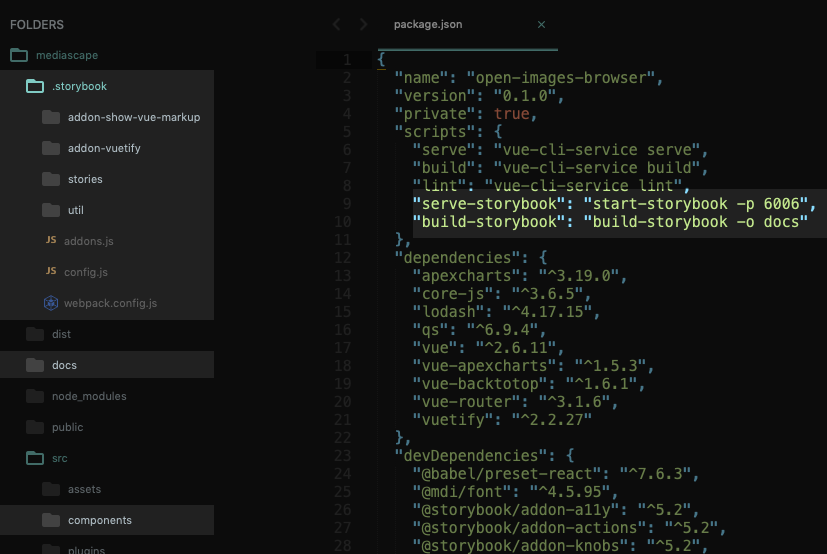Click the util folder icon

pyautogui.click(x=51, y=210)
